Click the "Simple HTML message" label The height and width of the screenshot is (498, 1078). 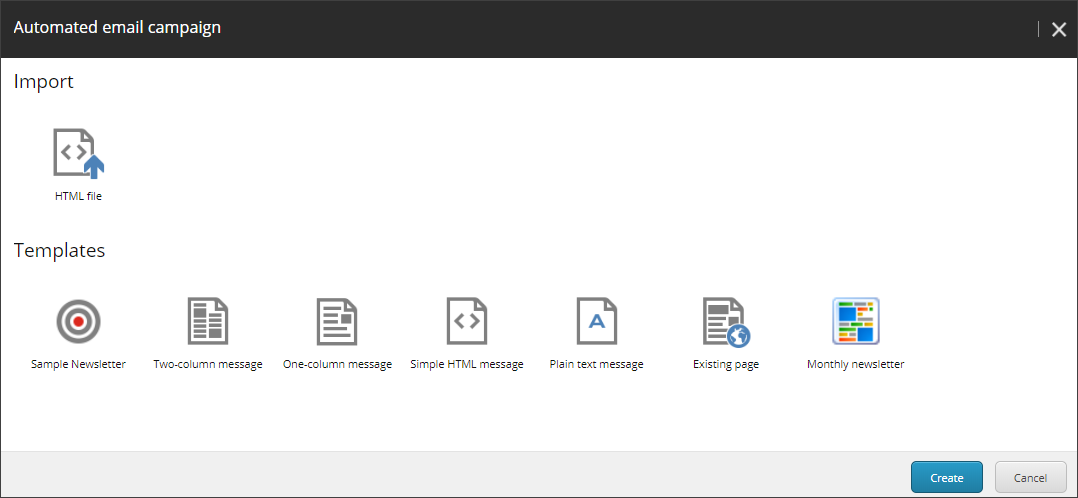click(467, 365)
